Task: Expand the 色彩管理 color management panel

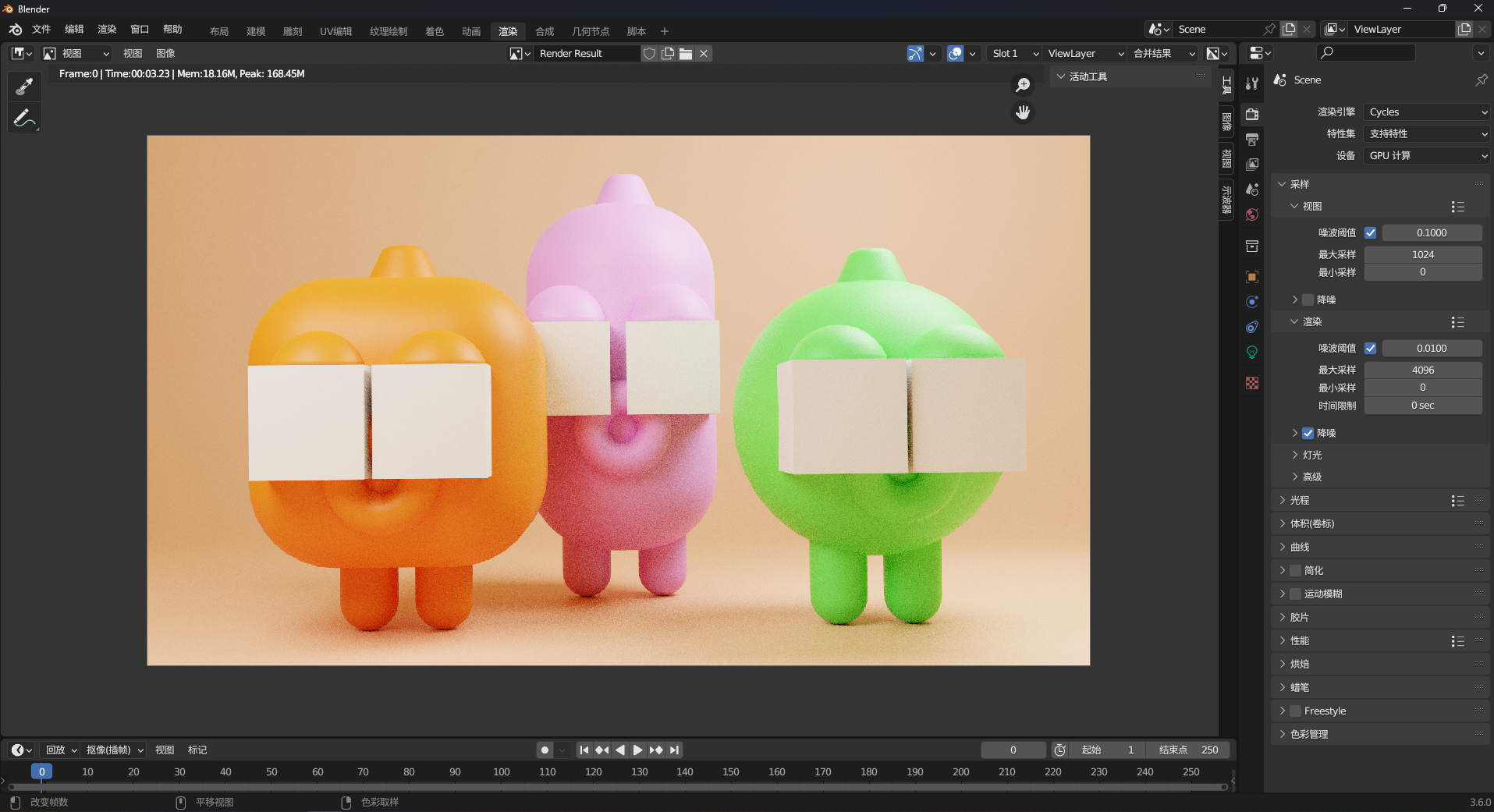Action: pos(1379,735)
